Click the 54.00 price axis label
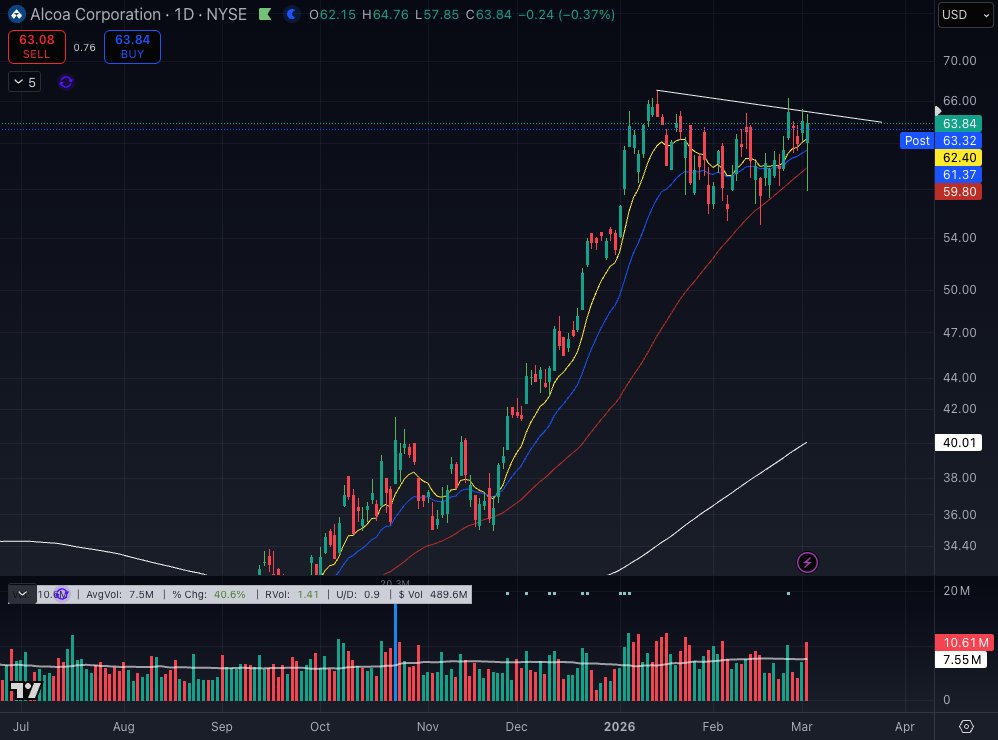This screenshot has height=740, width=998. click(959, 237)
